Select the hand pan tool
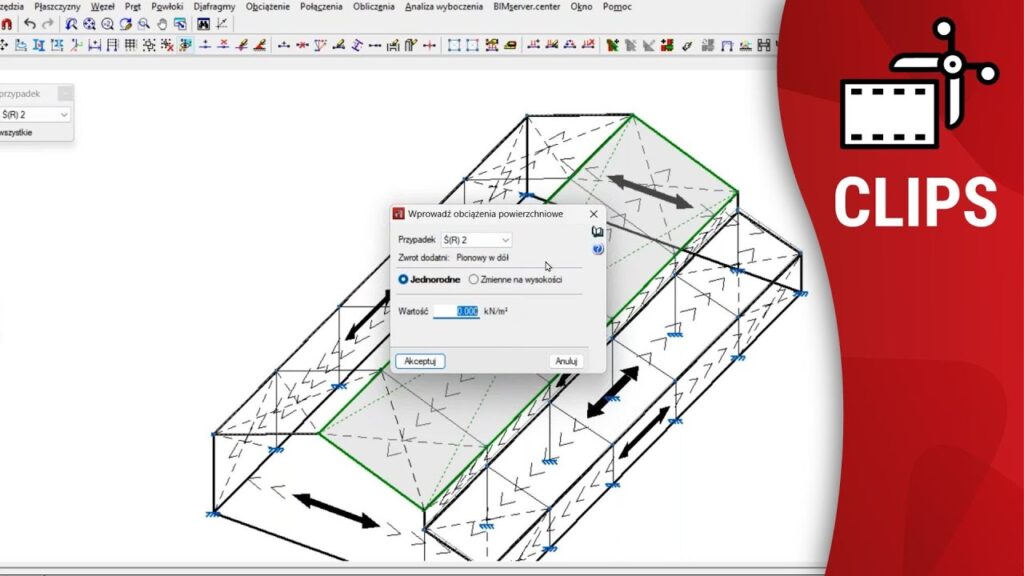The height and width of the screenshot is (576, 1024). 161,24
